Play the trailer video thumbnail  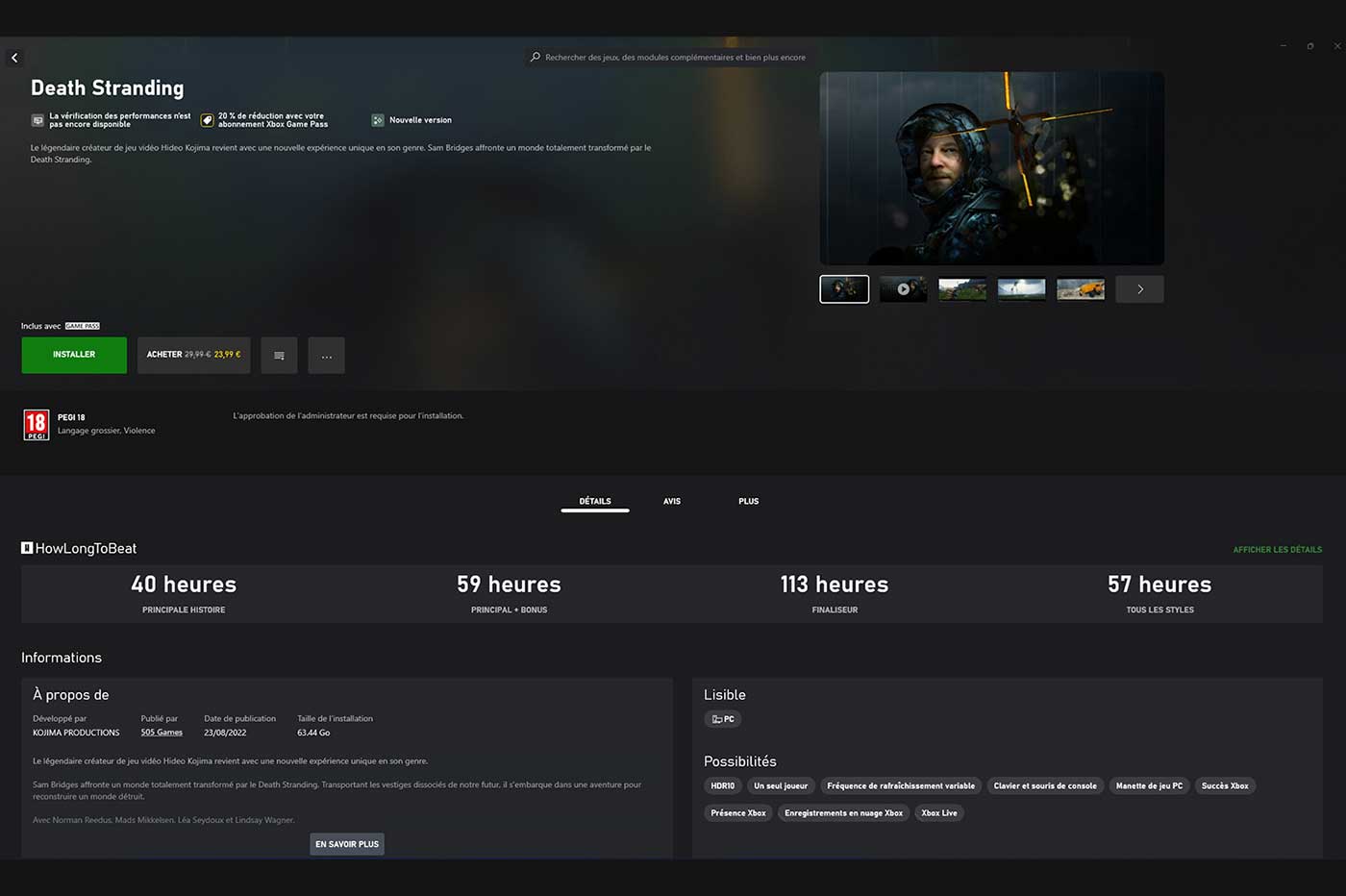[x=903, y=288]
